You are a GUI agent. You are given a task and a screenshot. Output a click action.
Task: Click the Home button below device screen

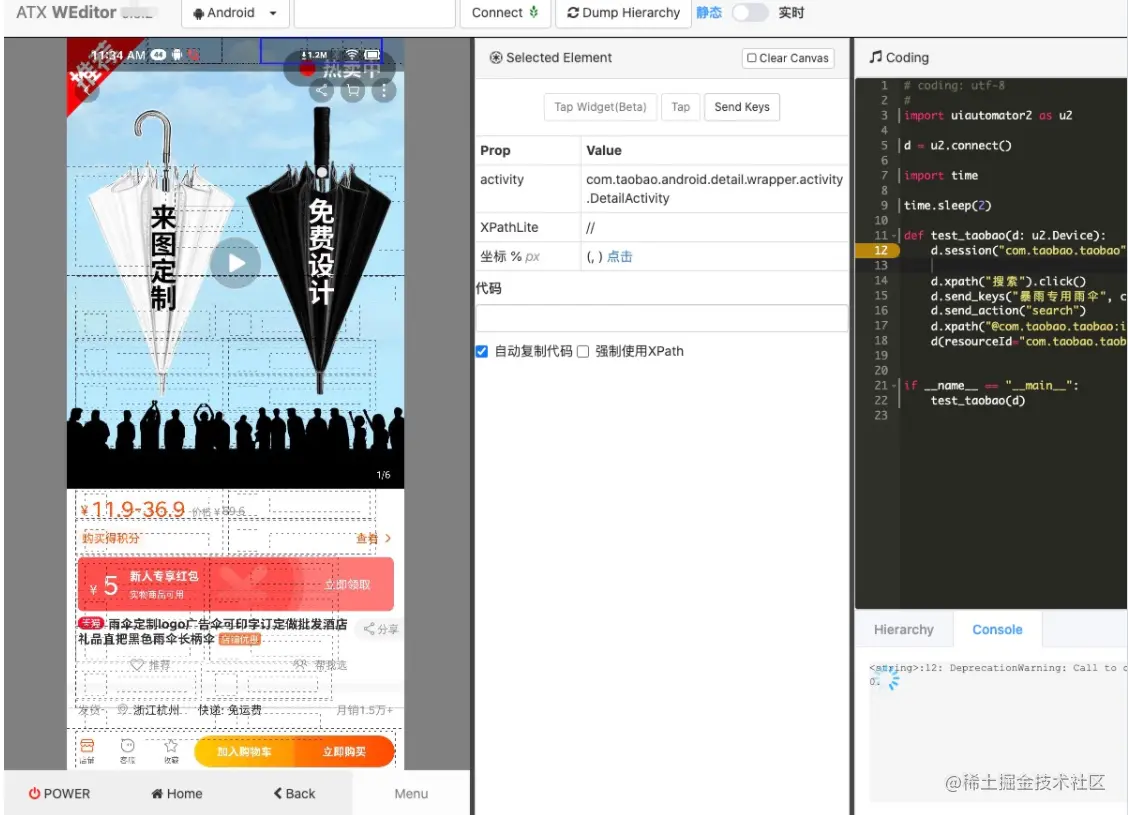click(176, 793)
